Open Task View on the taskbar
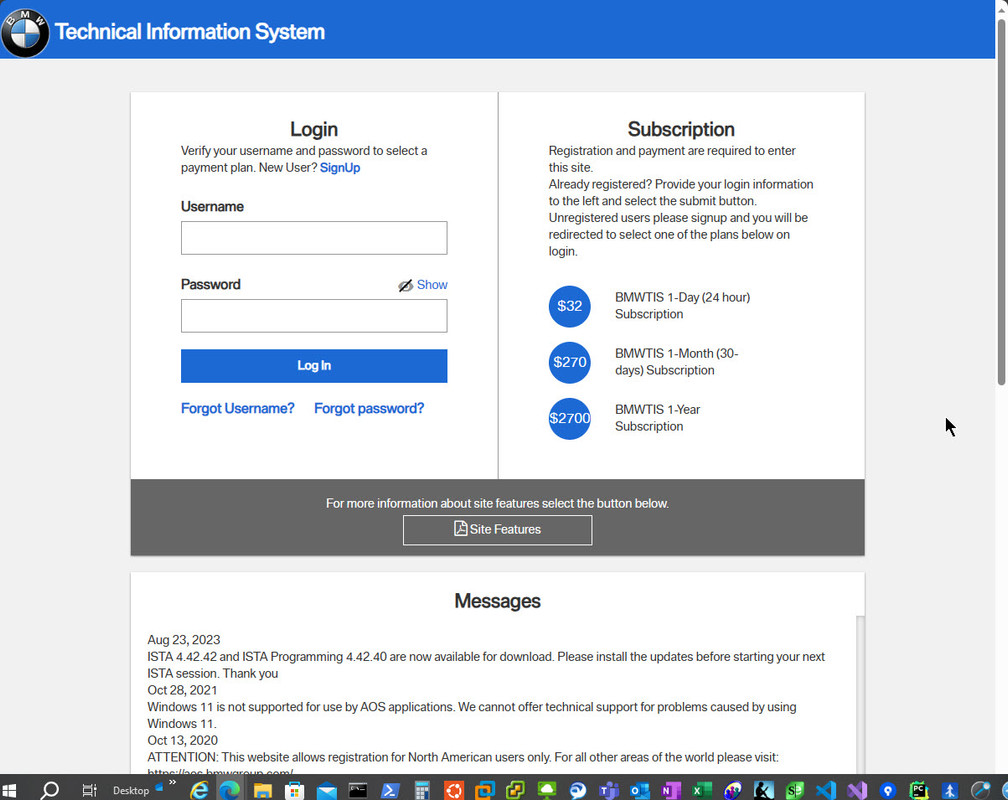This screenshot has width=1008, height=800. pyautogui.click(x=89, y=790)
